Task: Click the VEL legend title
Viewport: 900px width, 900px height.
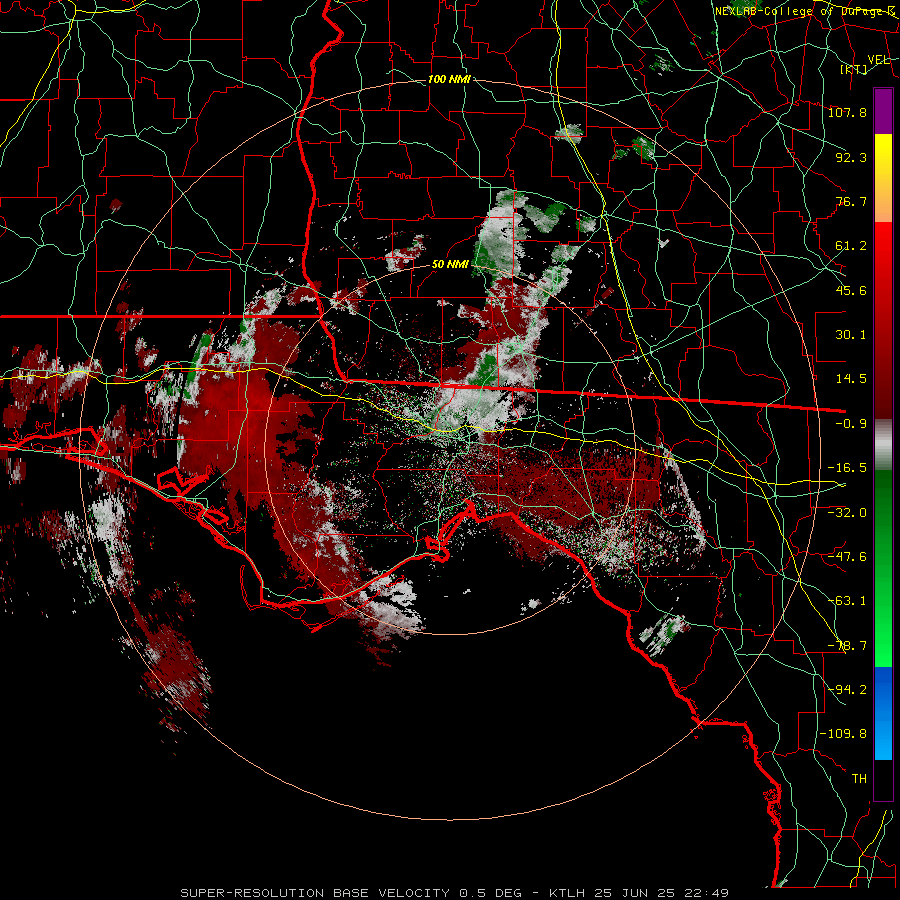Action: click(x=878, y=60)
